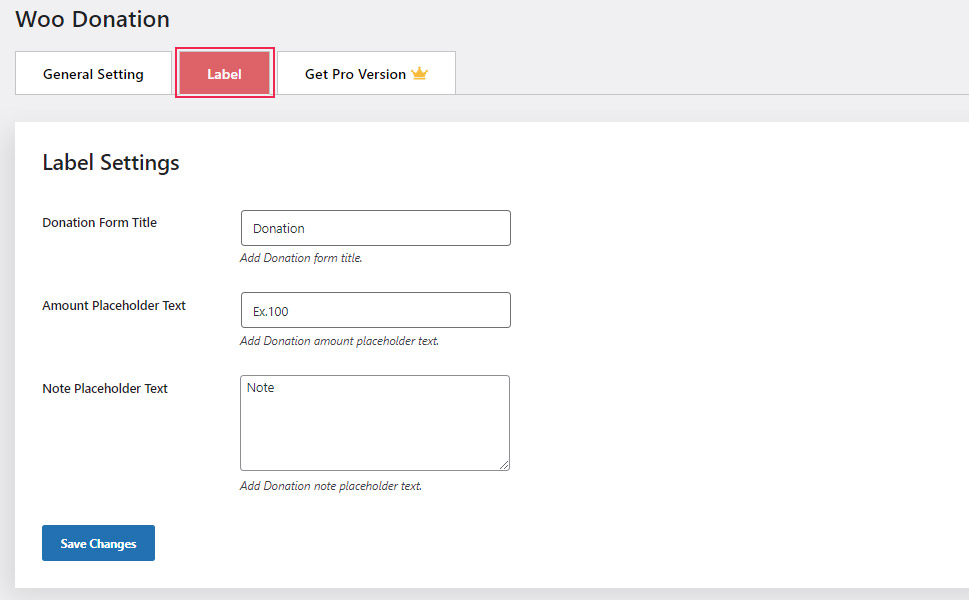The width and height of the screenshot is (969, 600).
Task: Click the 'Donation' value in title field
Action: coord(279,229)
